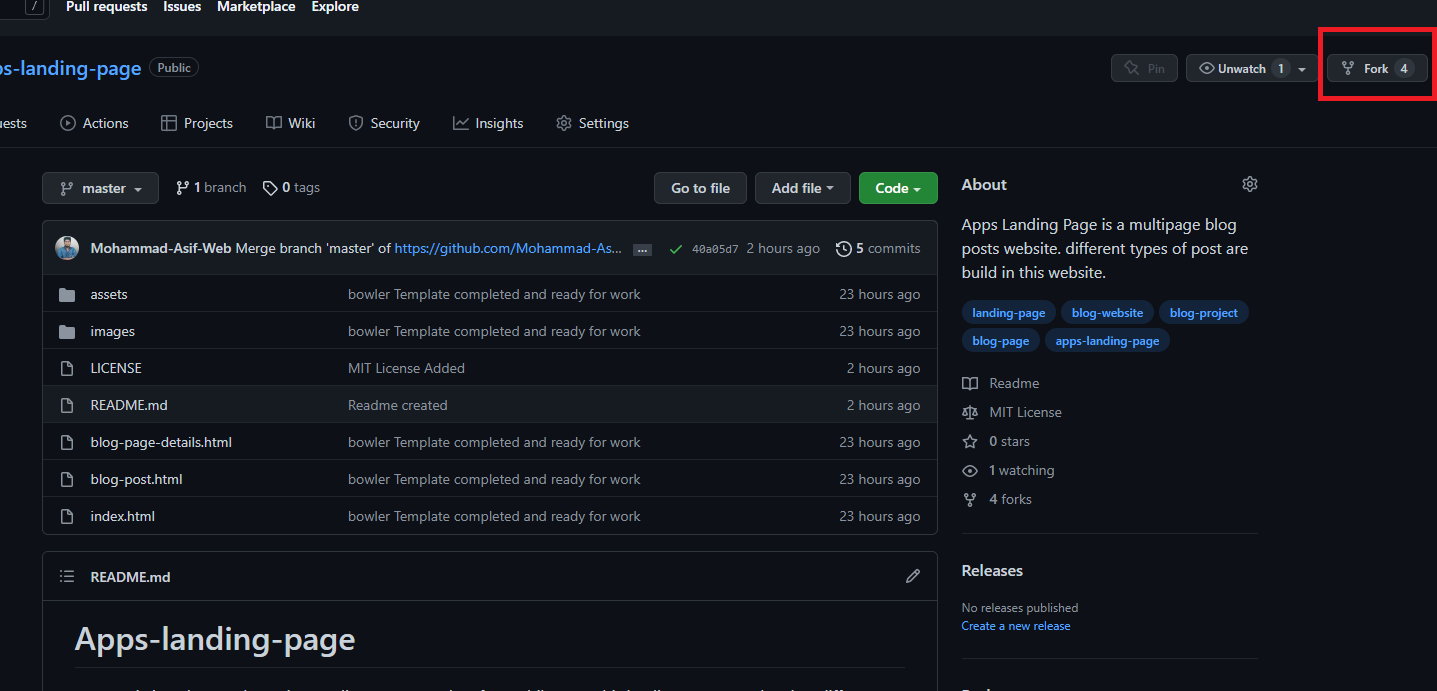Open the Actions tab

pyautogui.click(x=94, y=123)
